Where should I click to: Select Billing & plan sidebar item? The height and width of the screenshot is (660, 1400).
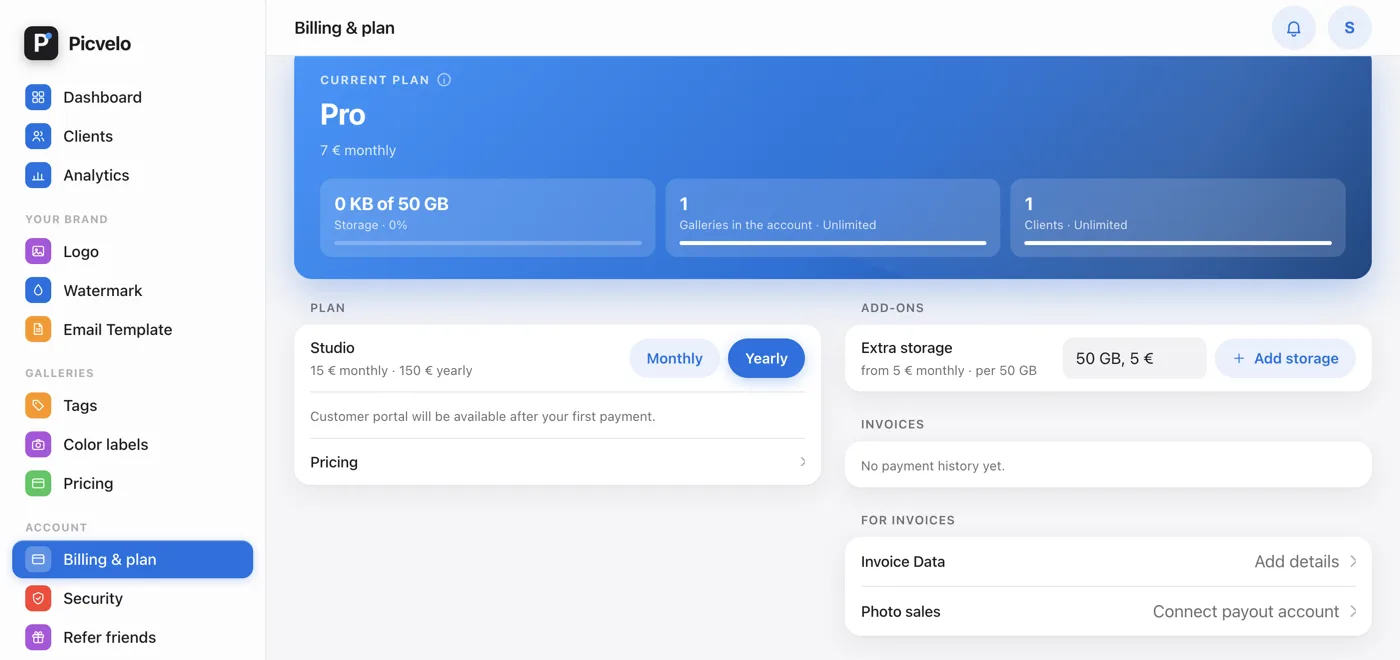click(132, 559)
